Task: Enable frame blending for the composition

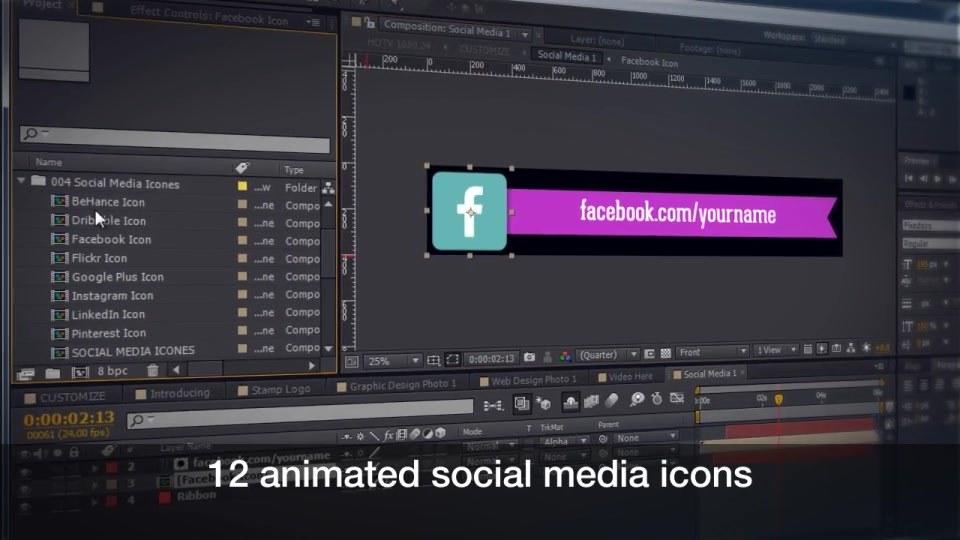Action: pos(591,401)
